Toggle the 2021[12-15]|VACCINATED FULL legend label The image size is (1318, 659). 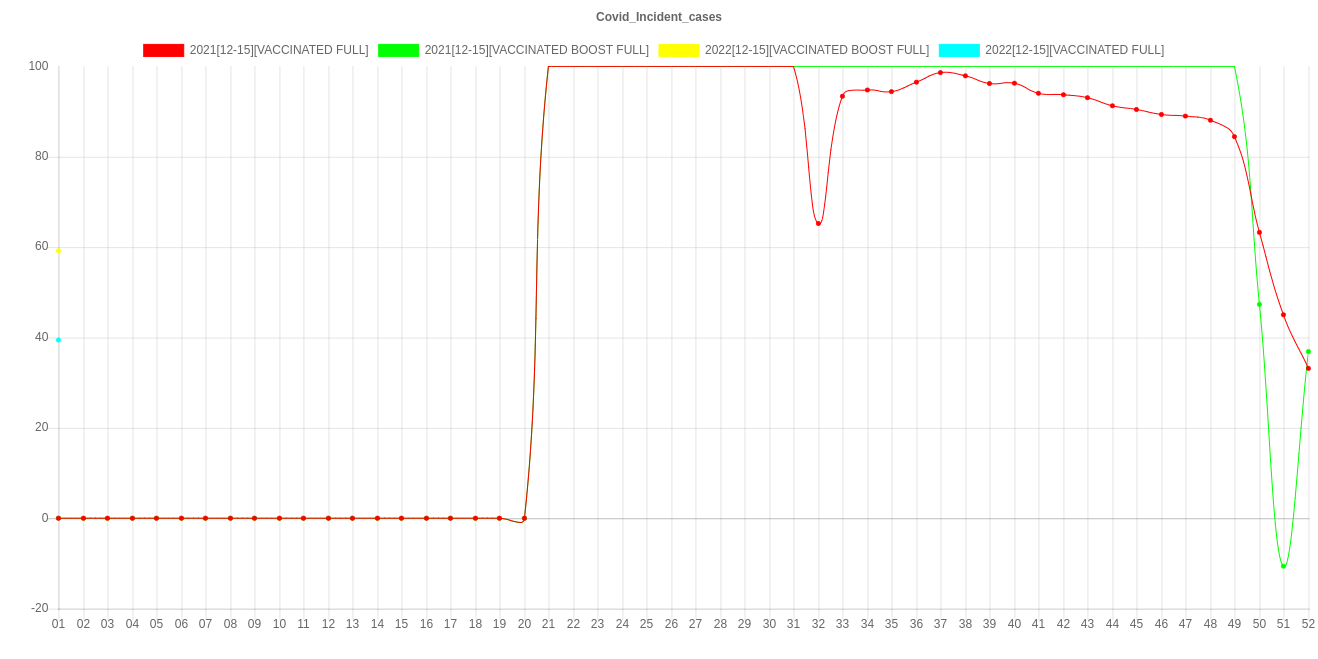point(278,50)
